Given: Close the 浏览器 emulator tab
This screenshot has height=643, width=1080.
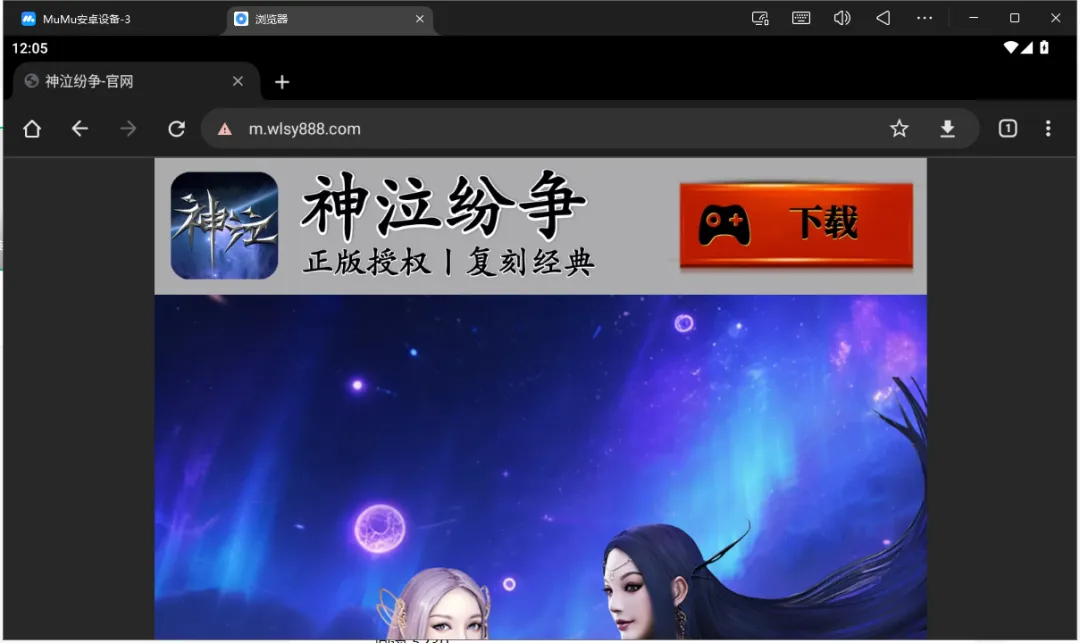Looking at the screenshot, I should click(419, 19).
